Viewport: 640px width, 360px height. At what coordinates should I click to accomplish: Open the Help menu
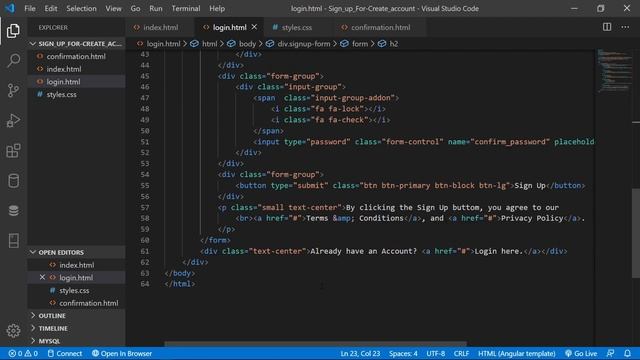pos(217,8)
